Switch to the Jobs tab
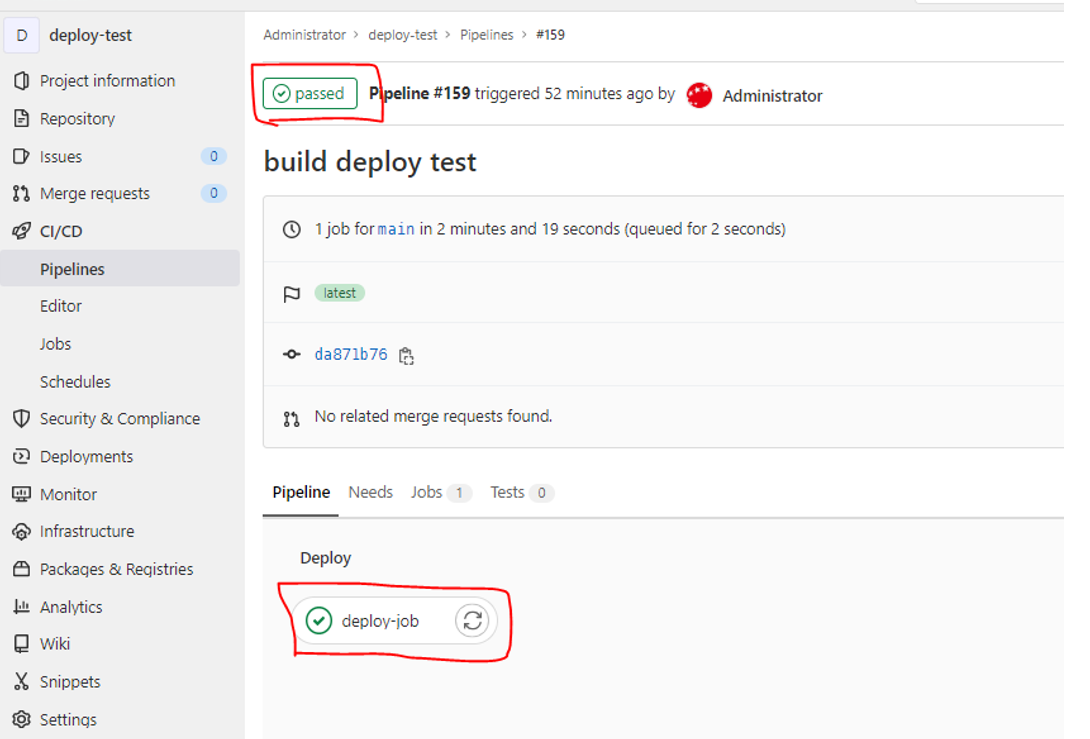Viewport: 1090px width, 739px height. [x=441, y=492]
